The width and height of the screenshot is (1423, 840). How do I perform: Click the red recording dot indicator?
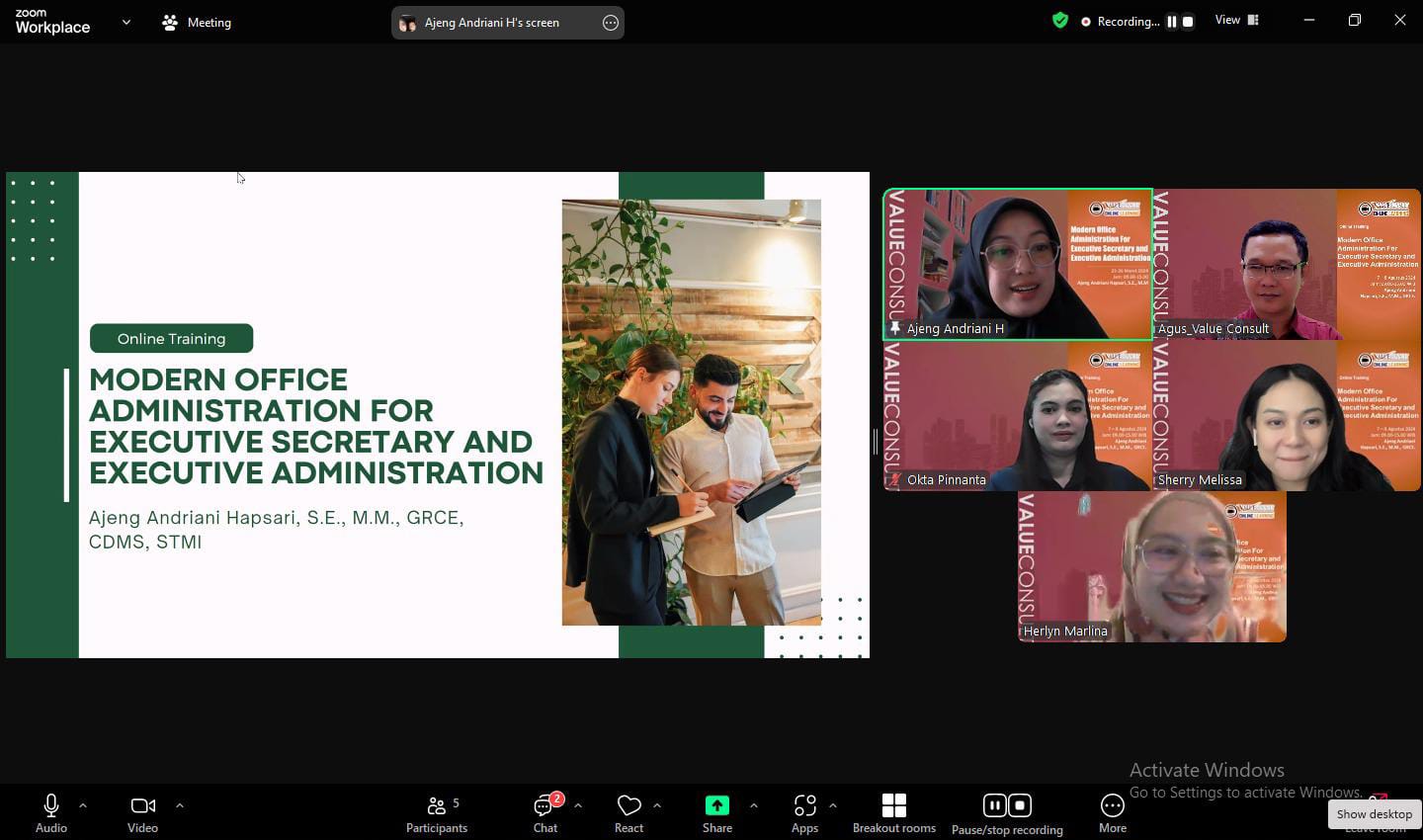pyautogui.click(x=1086, y=22)
